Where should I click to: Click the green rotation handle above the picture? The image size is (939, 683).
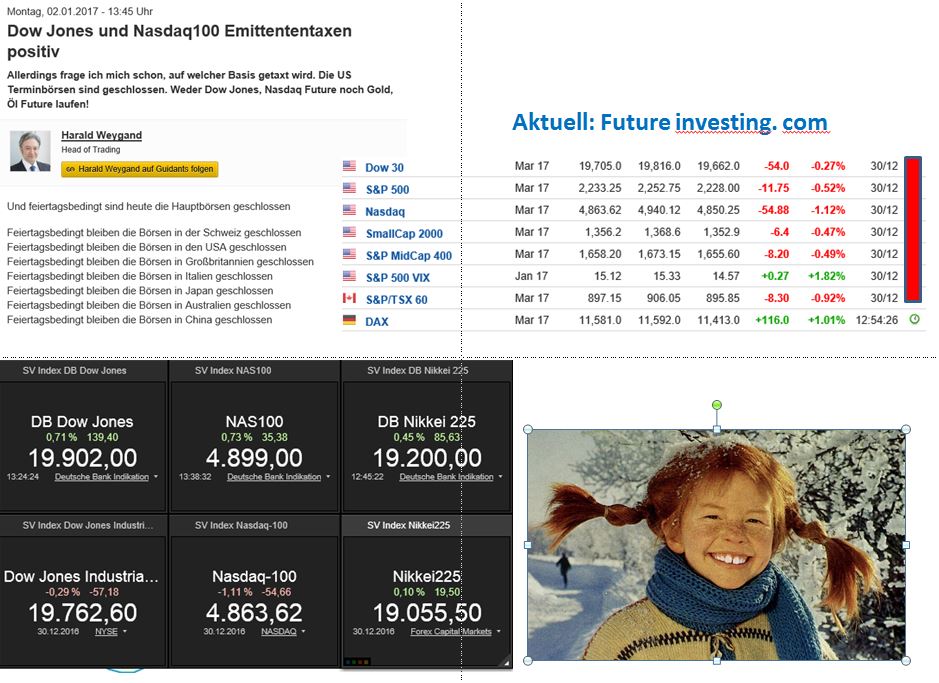(716, 405)
